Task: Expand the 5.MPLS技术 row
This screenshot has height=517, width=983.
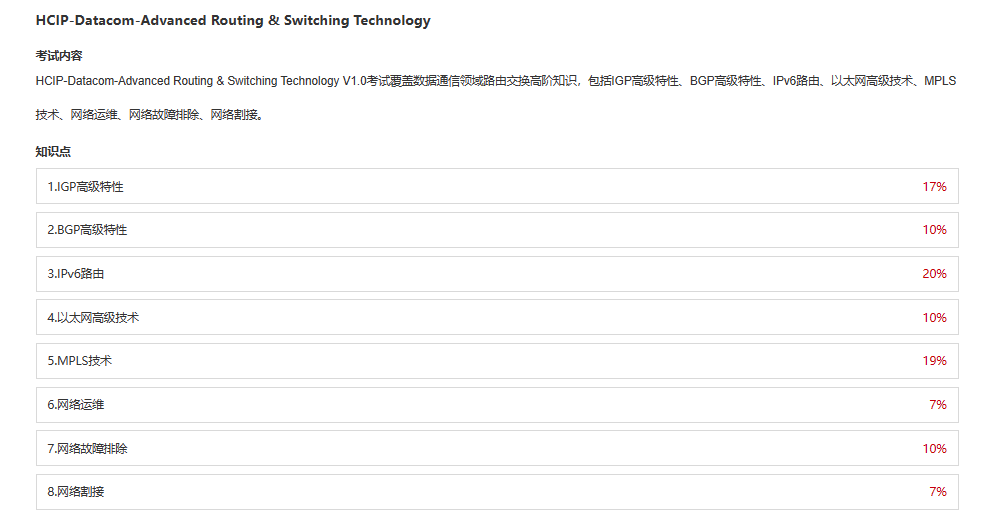Action: 497,361
